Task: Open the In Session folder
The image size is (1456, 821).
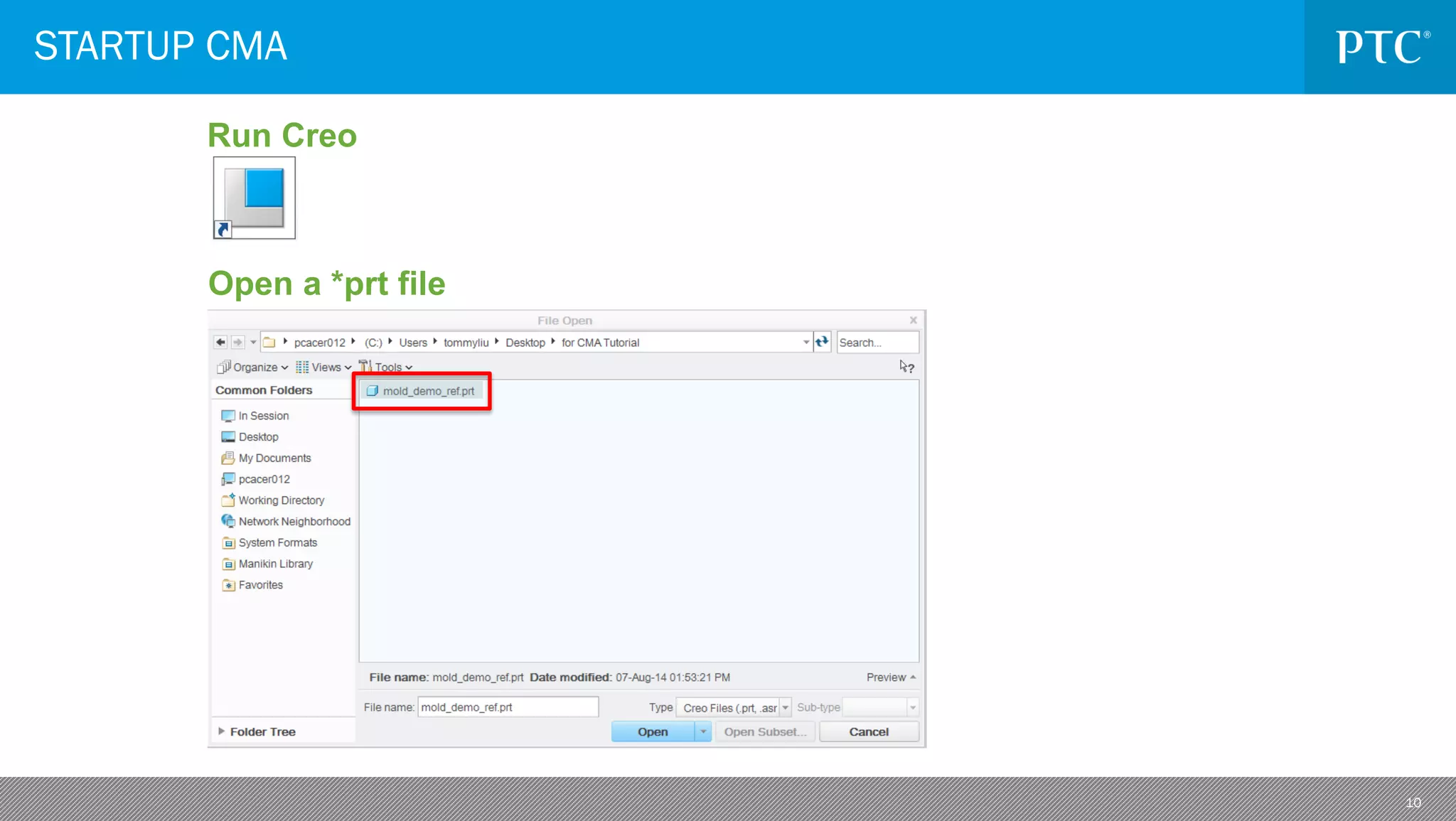Action: [255, 416]
